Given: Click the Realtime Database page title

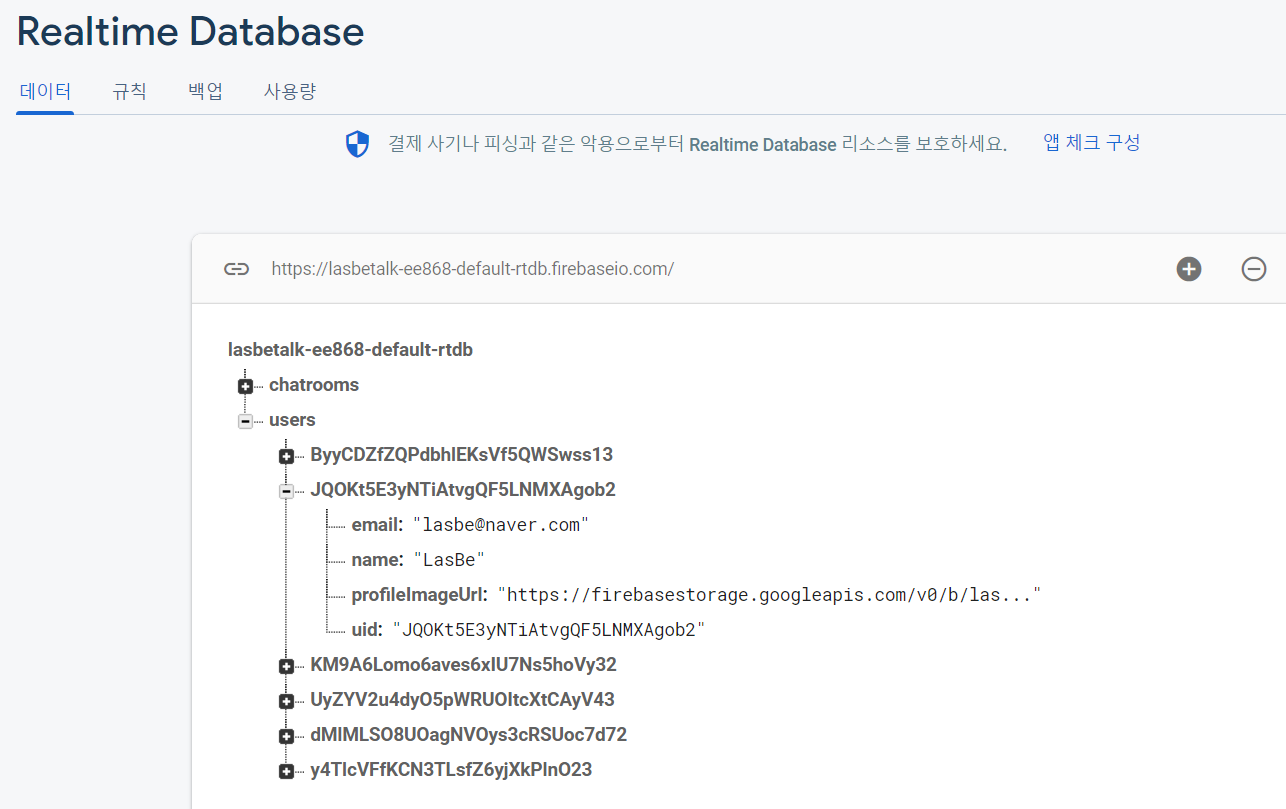Looking at the screenshot, I should point(190,32).
